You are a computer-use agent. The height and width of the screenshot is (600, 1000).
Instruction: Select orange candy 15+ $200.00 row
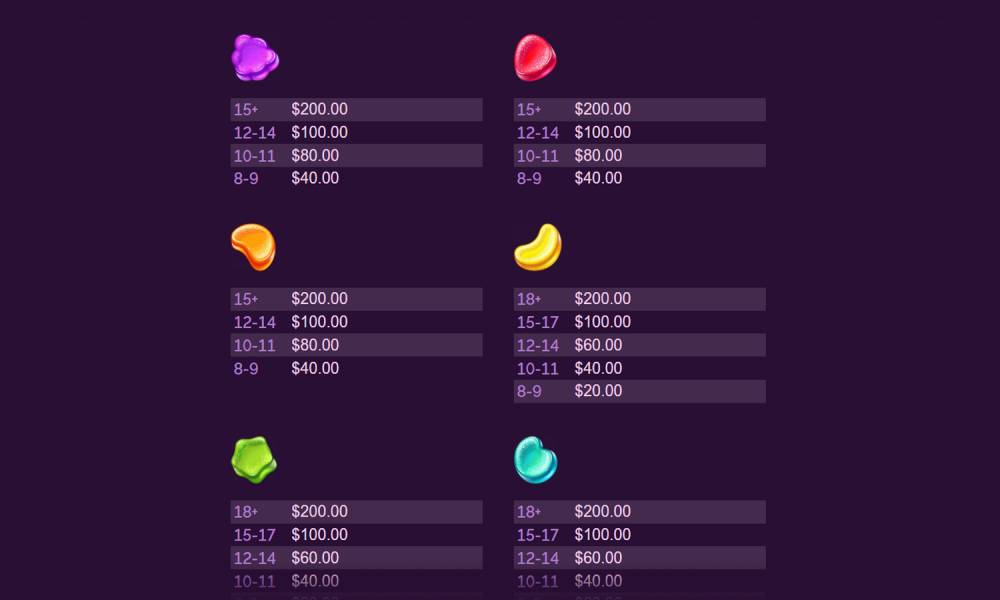357,299
